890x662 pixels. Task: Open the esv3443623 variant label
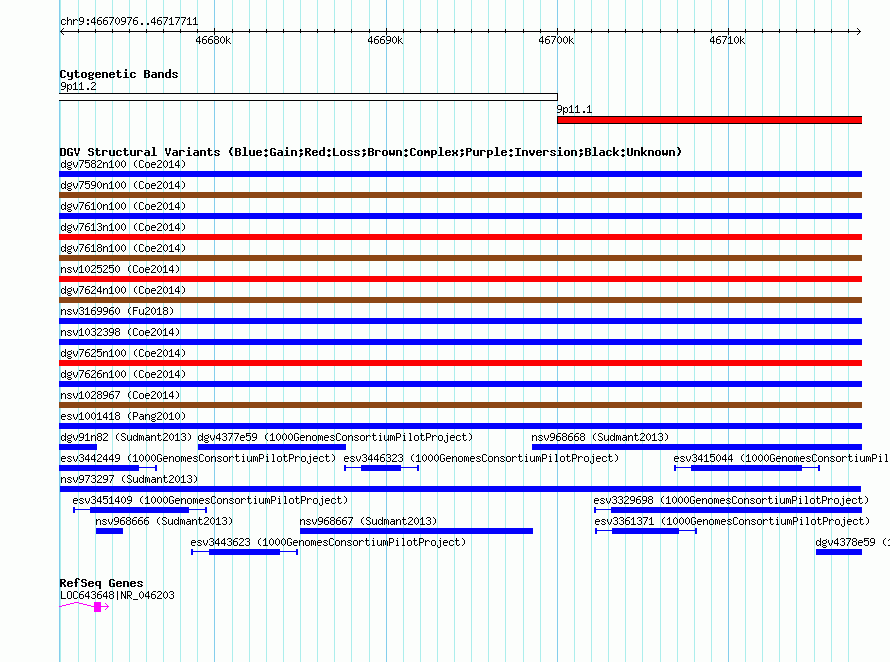coord(328,542)
